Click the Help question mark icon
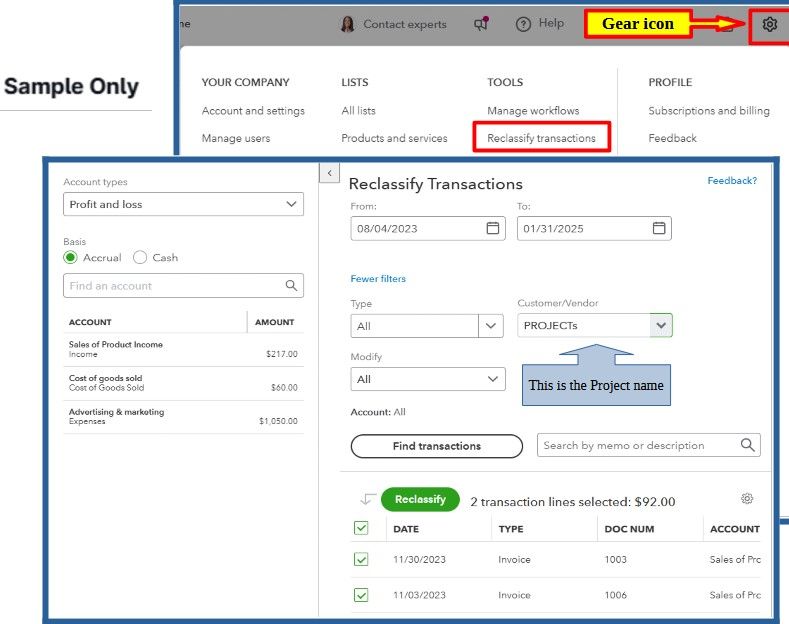 [523, 24]
